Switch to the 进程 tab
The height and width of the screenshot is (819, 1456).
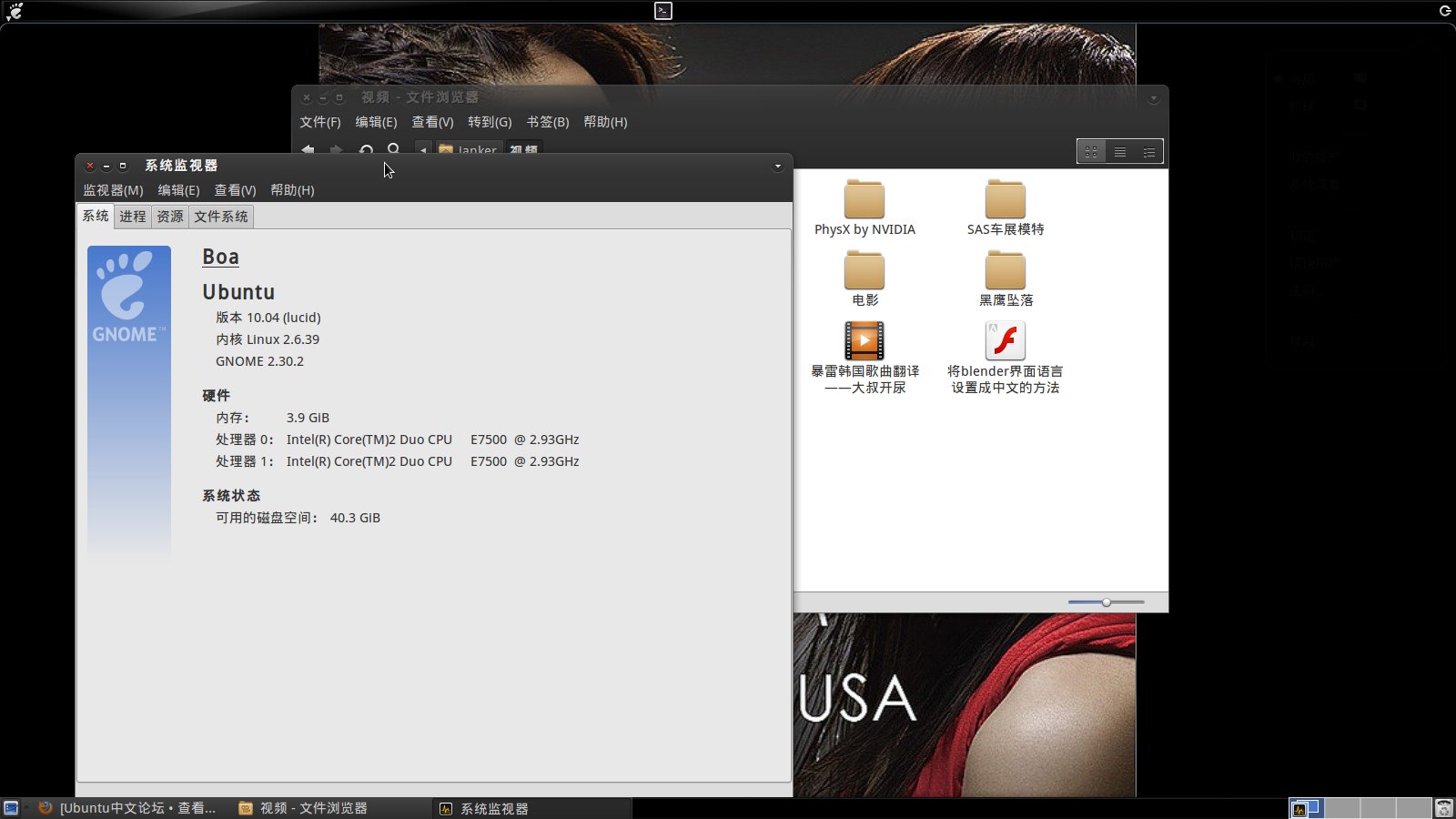[132, 217]
